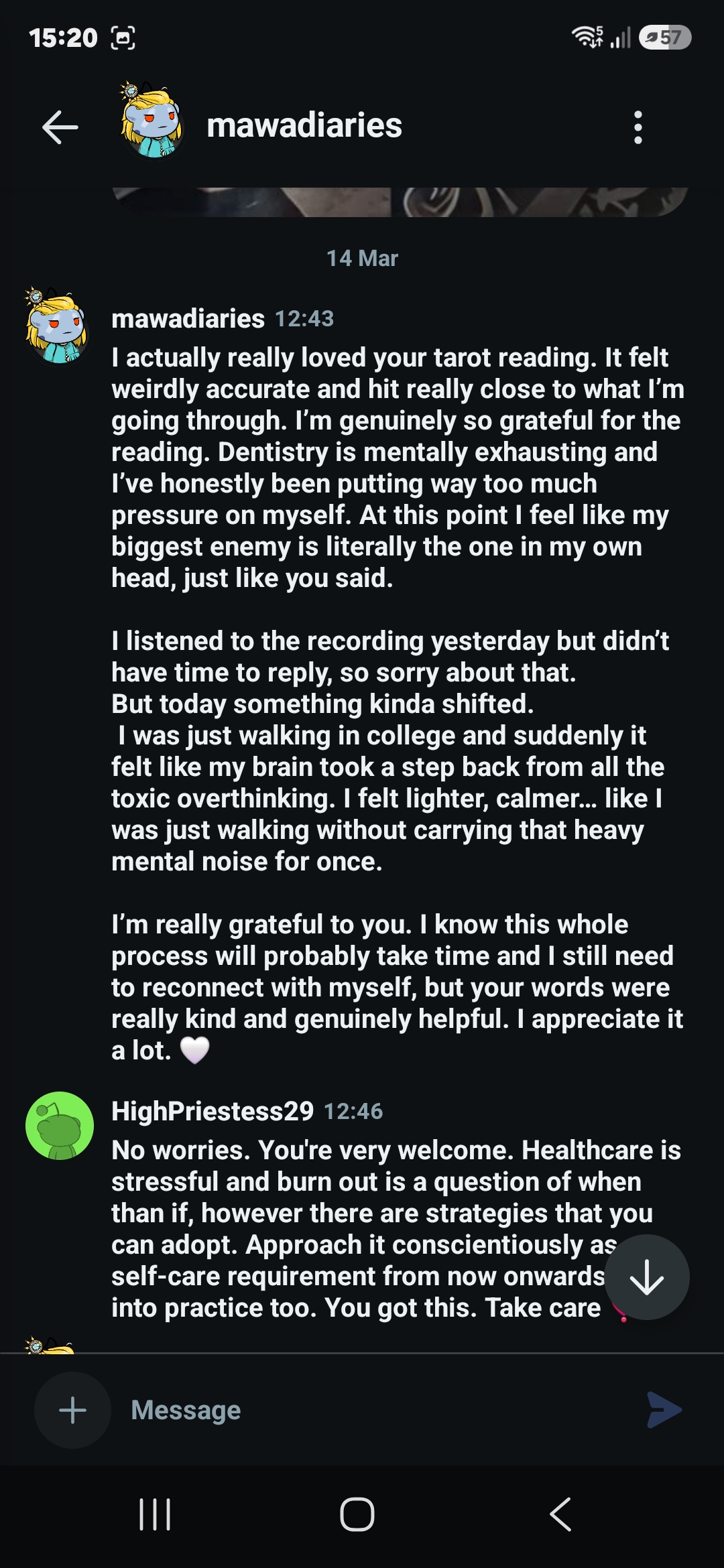Tap the Android back navigation button
724x1568 pixels.
pos(560,1514)
